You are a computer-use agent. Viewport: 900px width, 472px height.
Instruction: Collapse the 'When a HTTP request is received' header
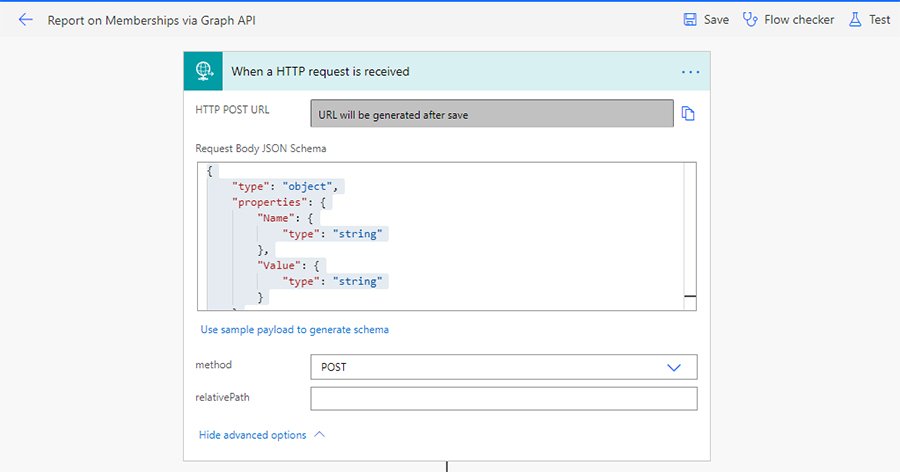tap(440, 72)
